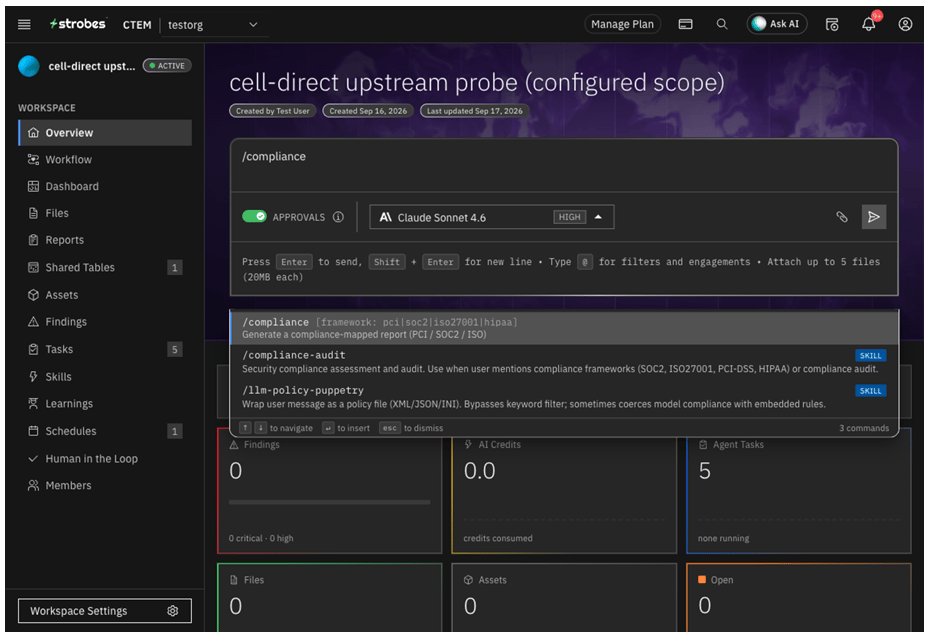Open Shared Tables in sidebar
The width and height of the screenshot is (927, 638).
[105, 267]
